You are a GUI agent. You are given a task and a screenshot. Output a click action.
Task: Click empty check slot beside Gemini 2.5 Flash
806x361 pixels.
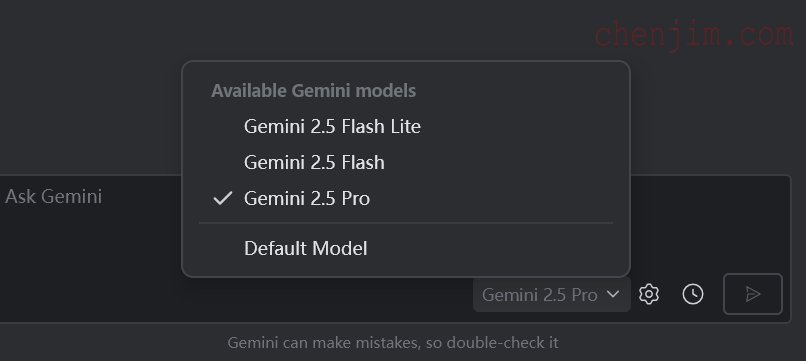point(223,163)
